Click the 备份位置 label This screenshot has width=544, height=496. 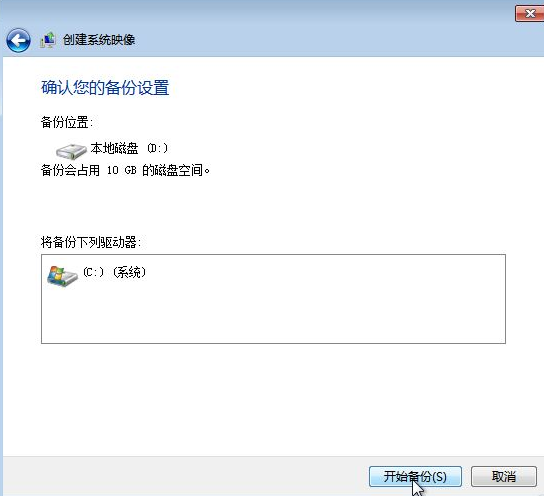click(x=67, y=122)
